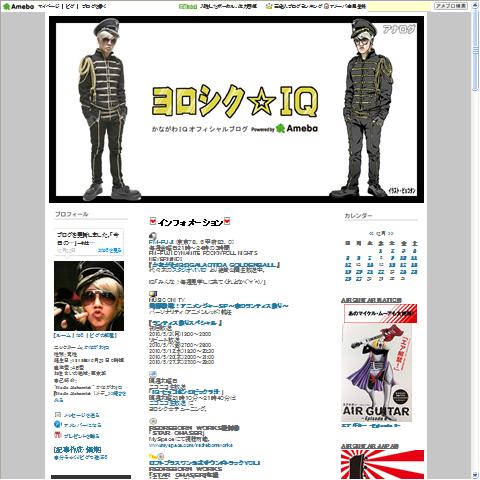Click the AIR GUITAR book cover image
The image size is (480, 480).
(376, 373)
